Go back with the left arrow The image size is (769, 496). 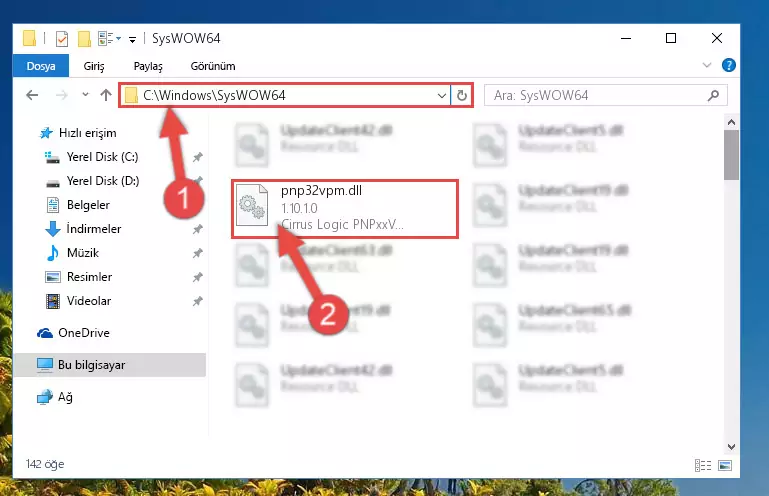click(x=32, y=95)
